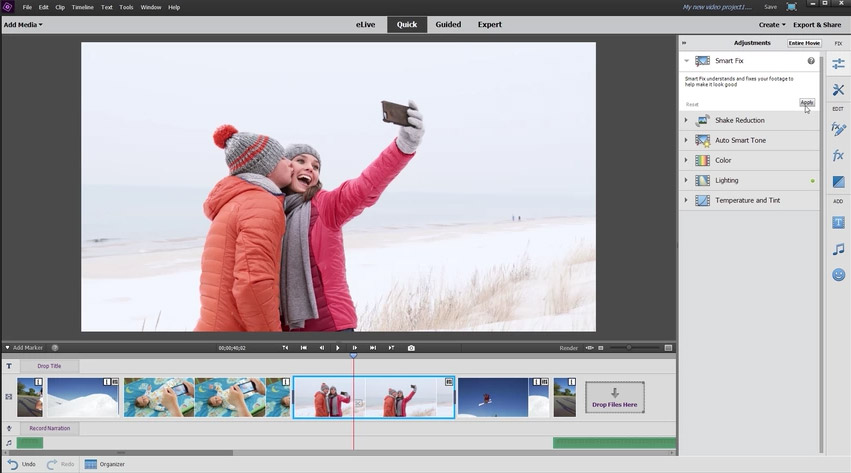Screen dimensions: 851x473
Task: Switch to the Guided tab
Action: 448,25
